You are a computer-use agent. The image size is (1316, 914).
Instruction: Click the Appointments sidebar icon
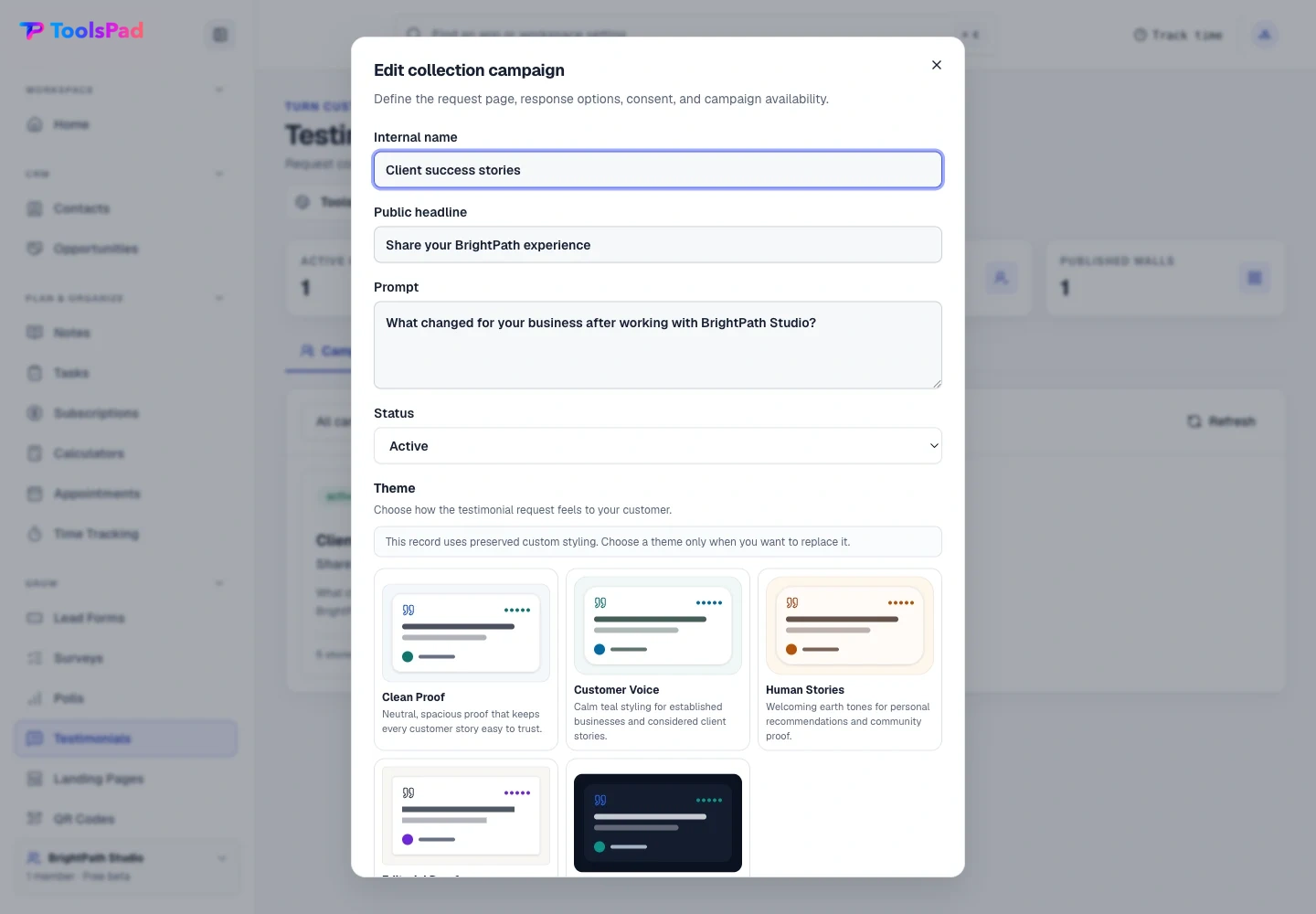click(35, 494)
